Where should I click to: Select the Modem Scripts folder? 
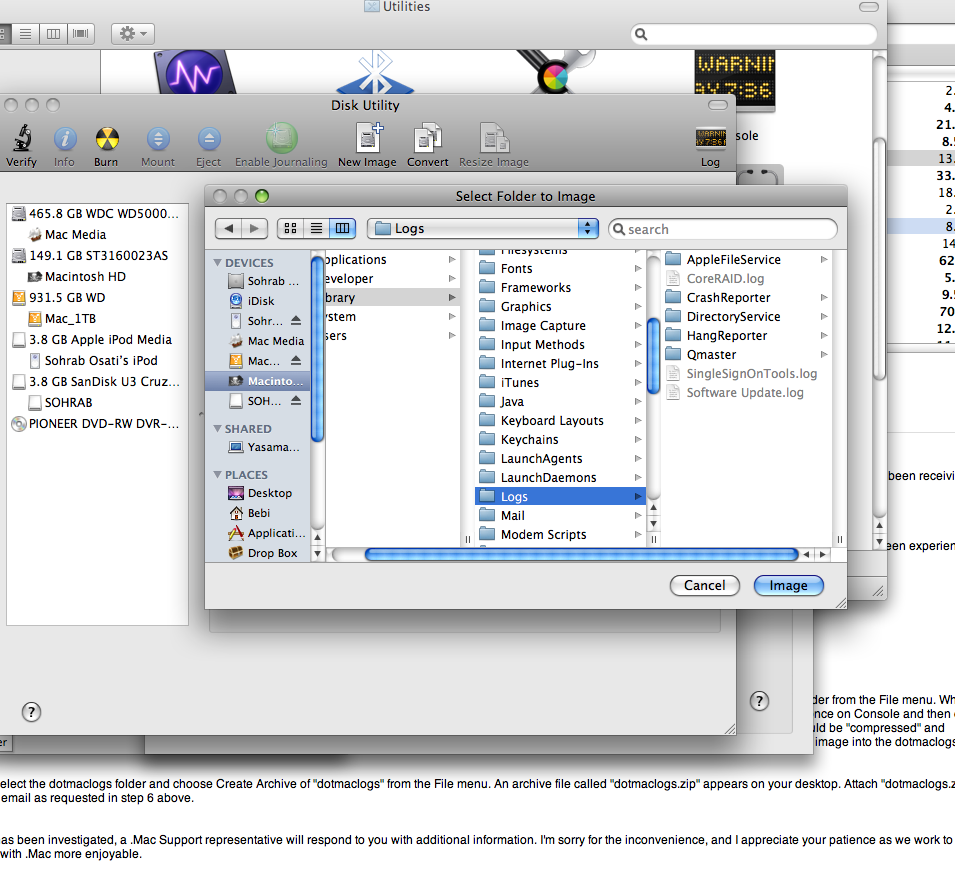[559, 535]
